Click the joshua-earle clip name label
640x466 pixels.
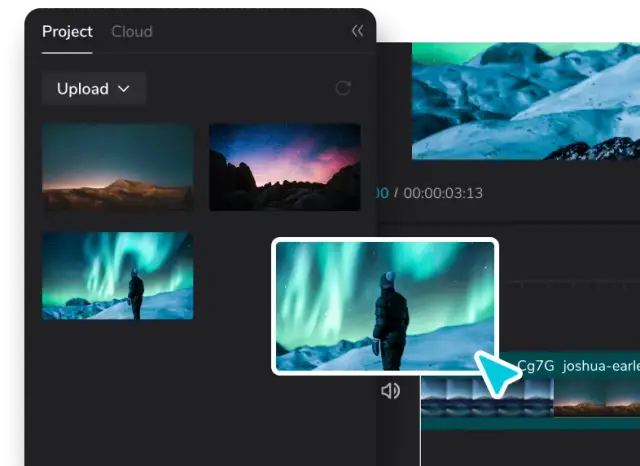(600, 365)
